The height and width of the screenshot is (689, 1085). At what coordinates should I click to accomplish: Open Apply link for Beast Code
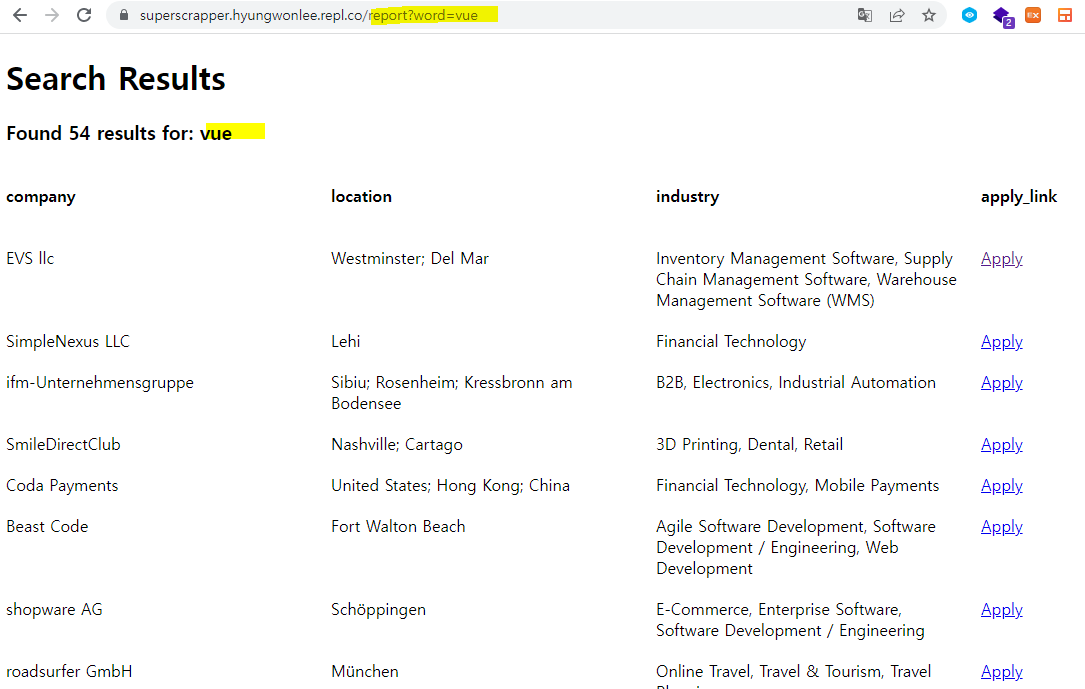click(x=1001, y=526)
